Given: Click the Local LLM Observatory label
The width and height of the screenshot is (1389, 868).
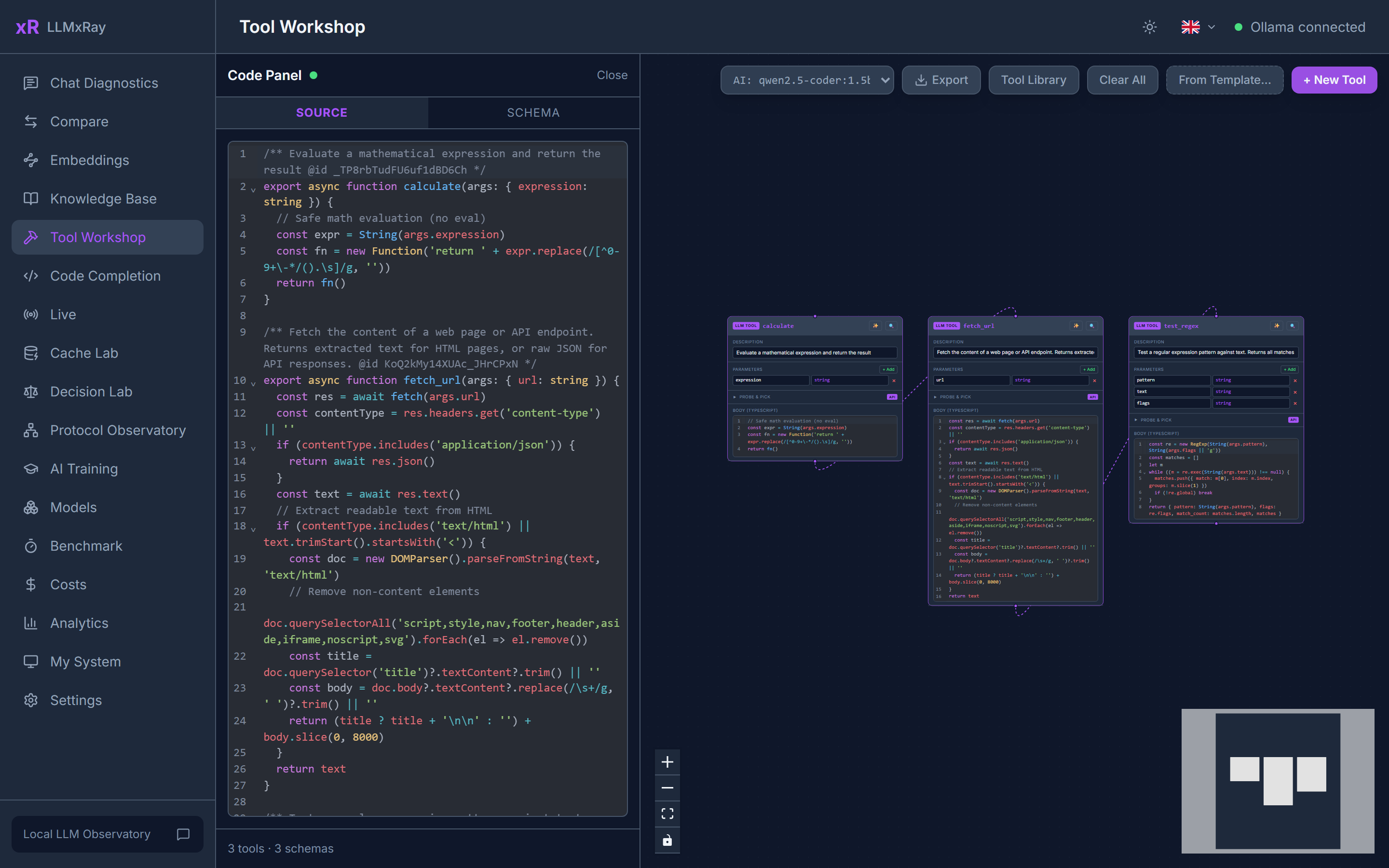Looking at the screenshot, I should click(87, 834).
